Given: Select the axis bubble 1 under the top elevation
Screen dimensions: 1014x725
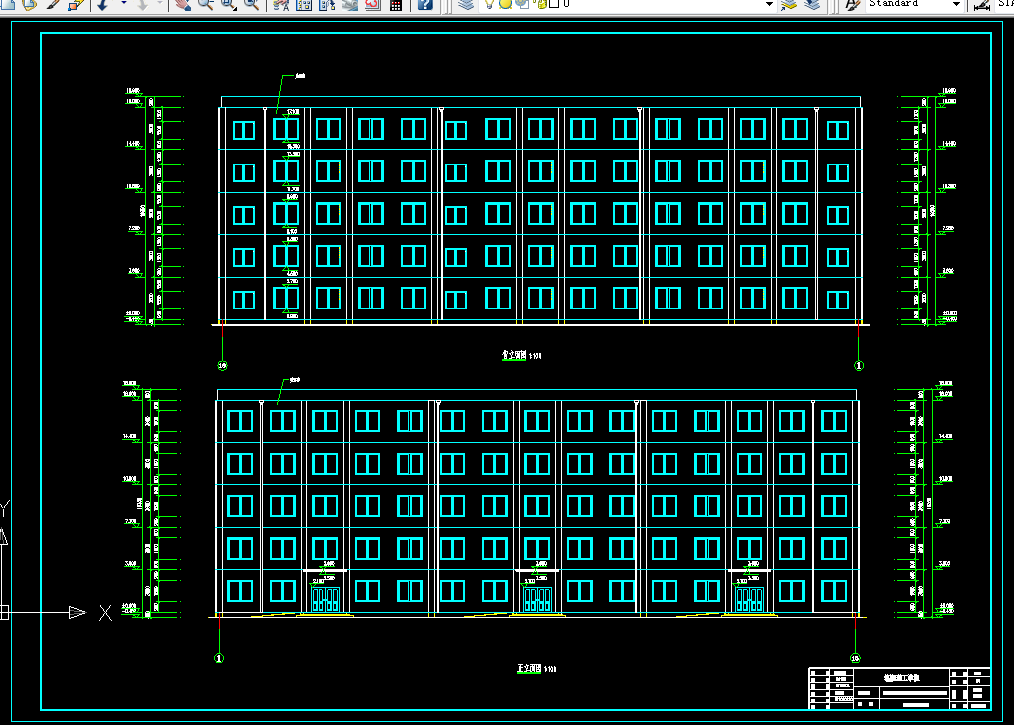Looking at the screenshot, I should point(859,365).
